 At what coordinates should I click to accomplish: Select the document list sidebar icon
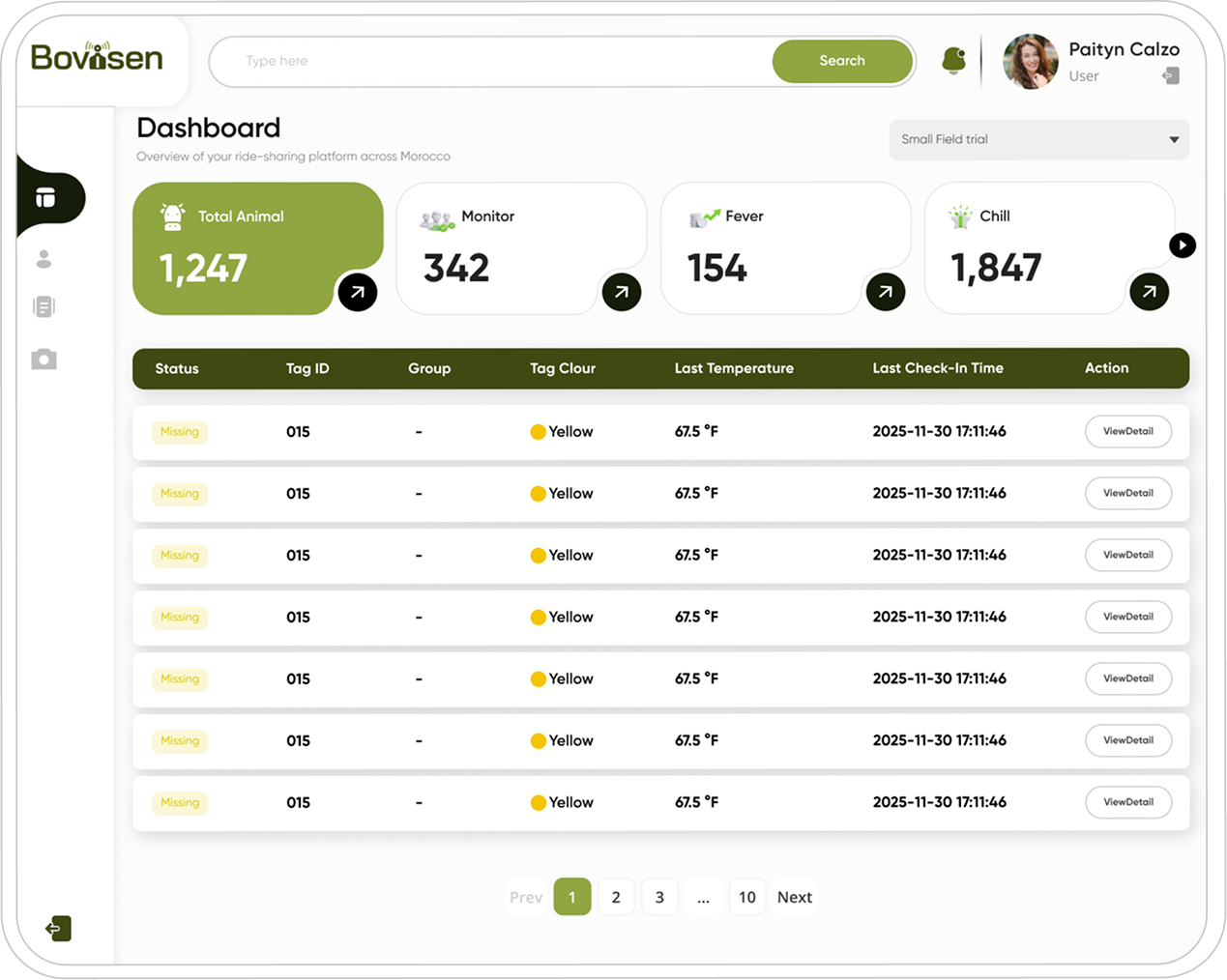click(x=44, y=307)
